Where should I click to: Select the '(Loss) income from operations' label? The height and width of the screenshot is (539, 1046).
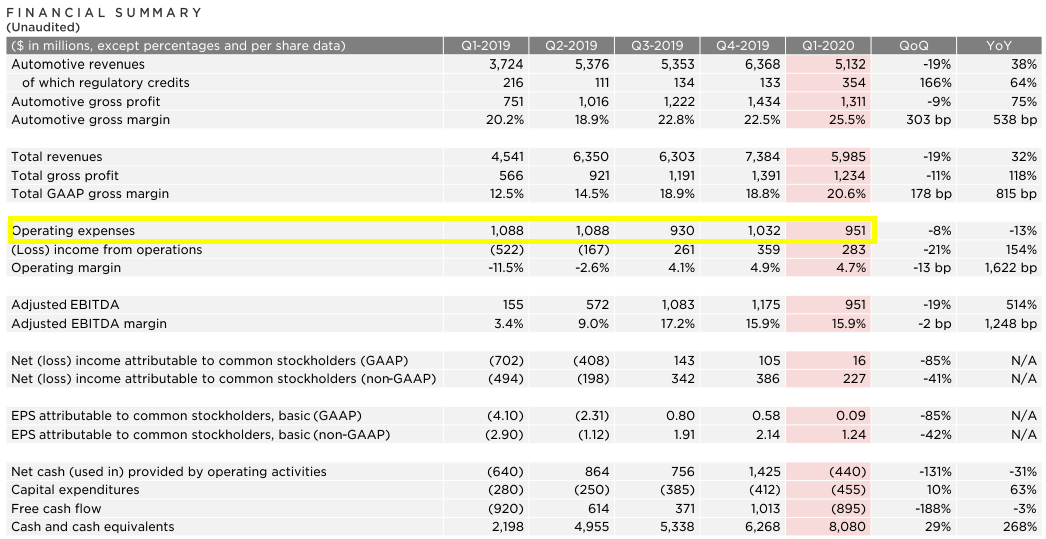click(107, 249)
